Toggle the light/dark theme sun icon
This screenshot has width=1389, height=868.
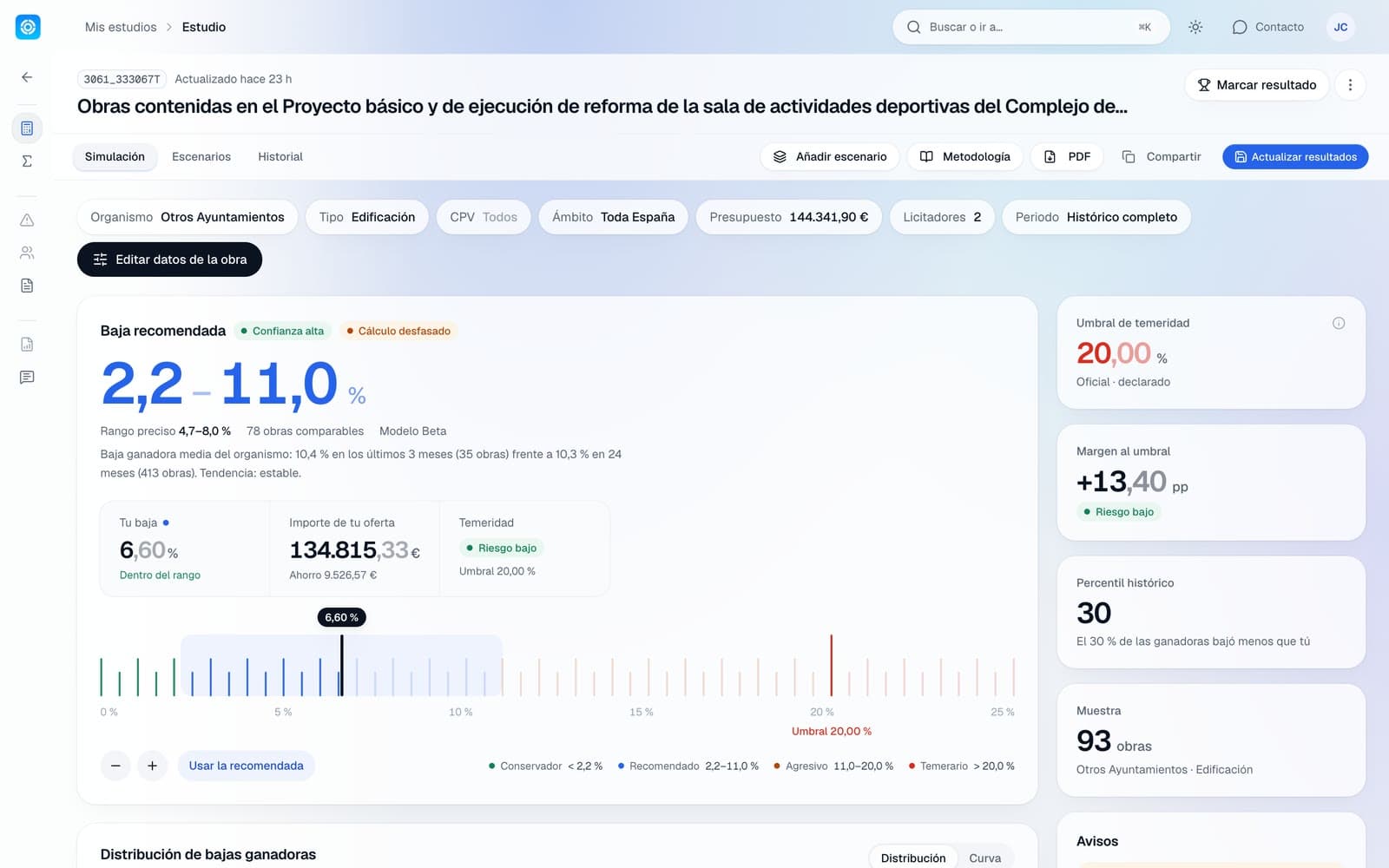[x=1195, y=27]
